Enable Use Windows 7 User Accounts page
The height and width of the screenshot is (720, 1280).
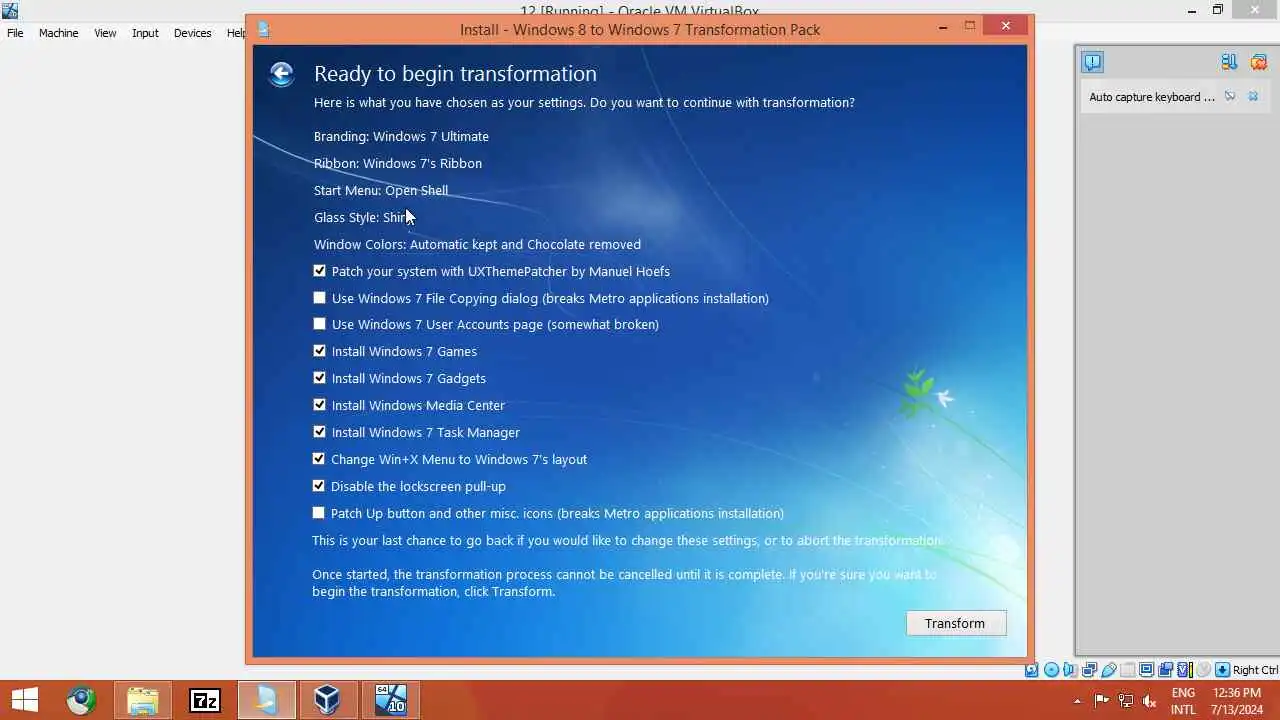pos(319,324)
